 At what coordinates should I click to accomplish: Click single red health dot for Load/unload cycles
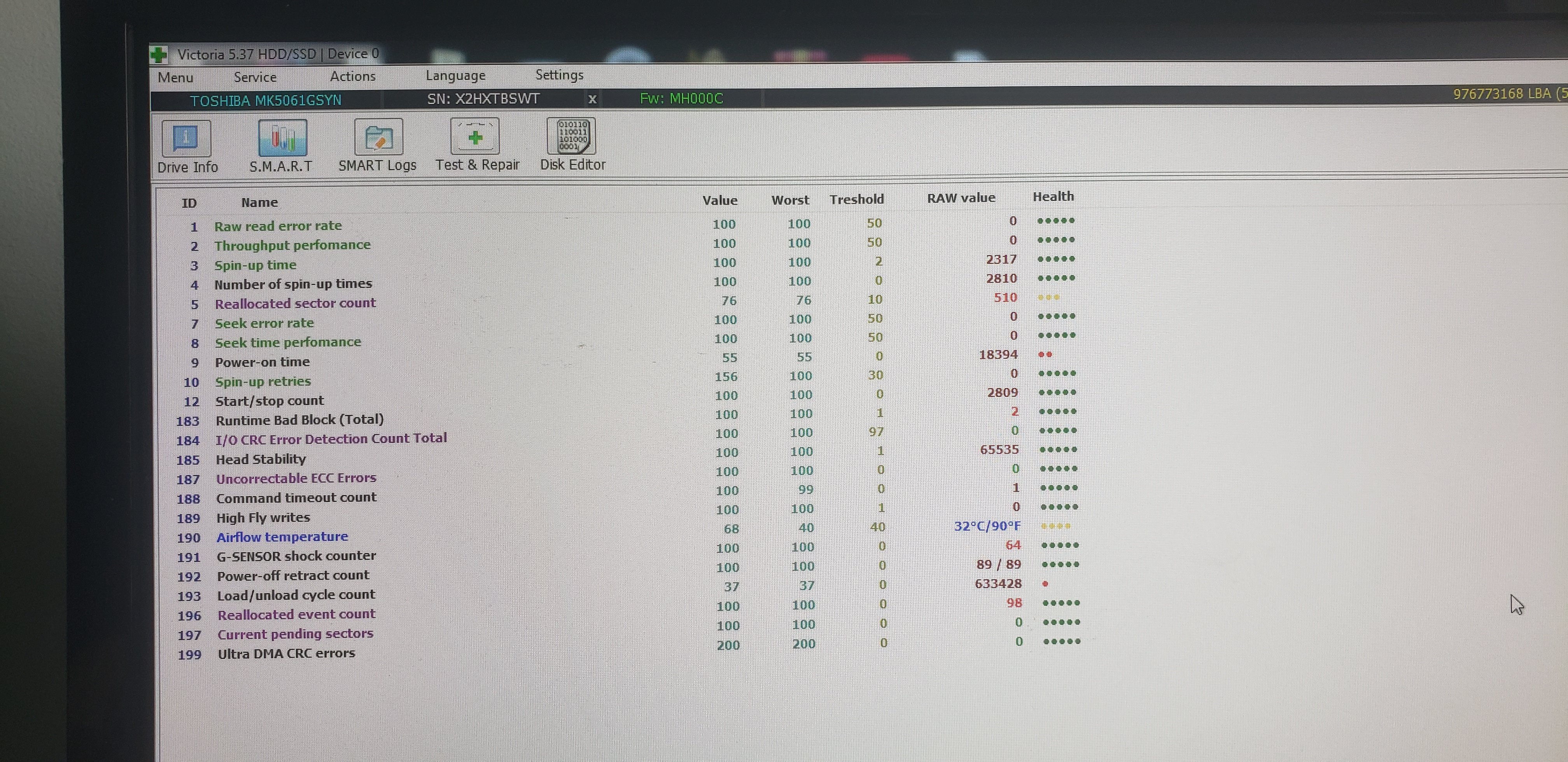(x=1045, y=584)
